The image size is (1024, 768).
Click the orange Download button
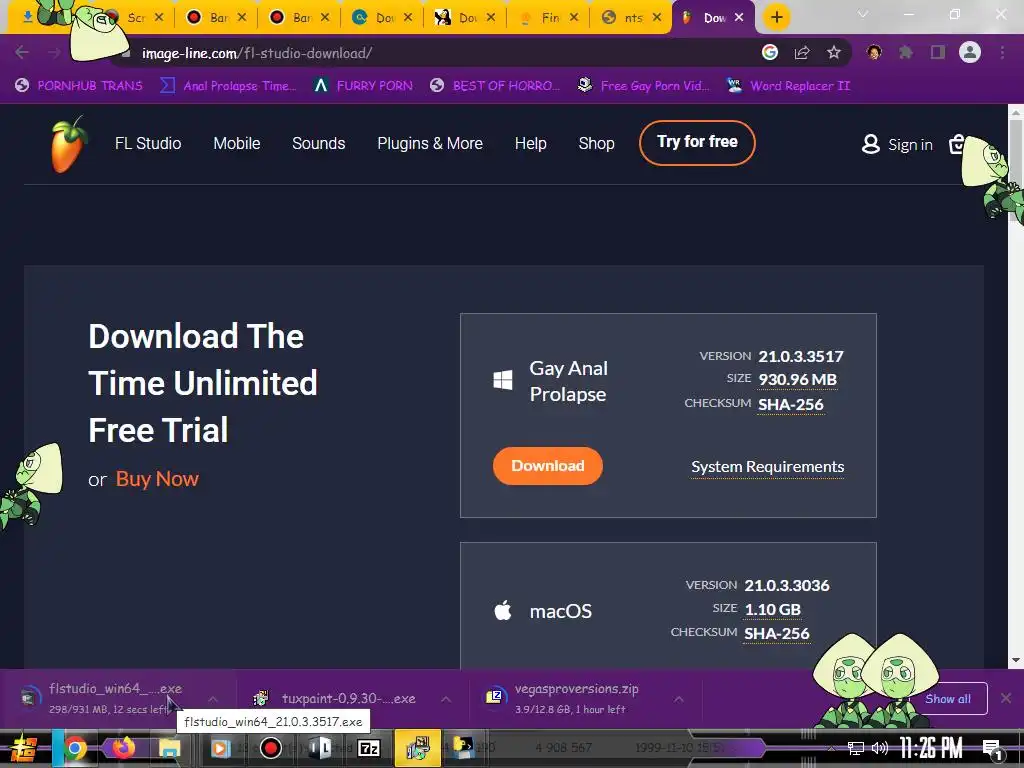[x=547, y=466]
